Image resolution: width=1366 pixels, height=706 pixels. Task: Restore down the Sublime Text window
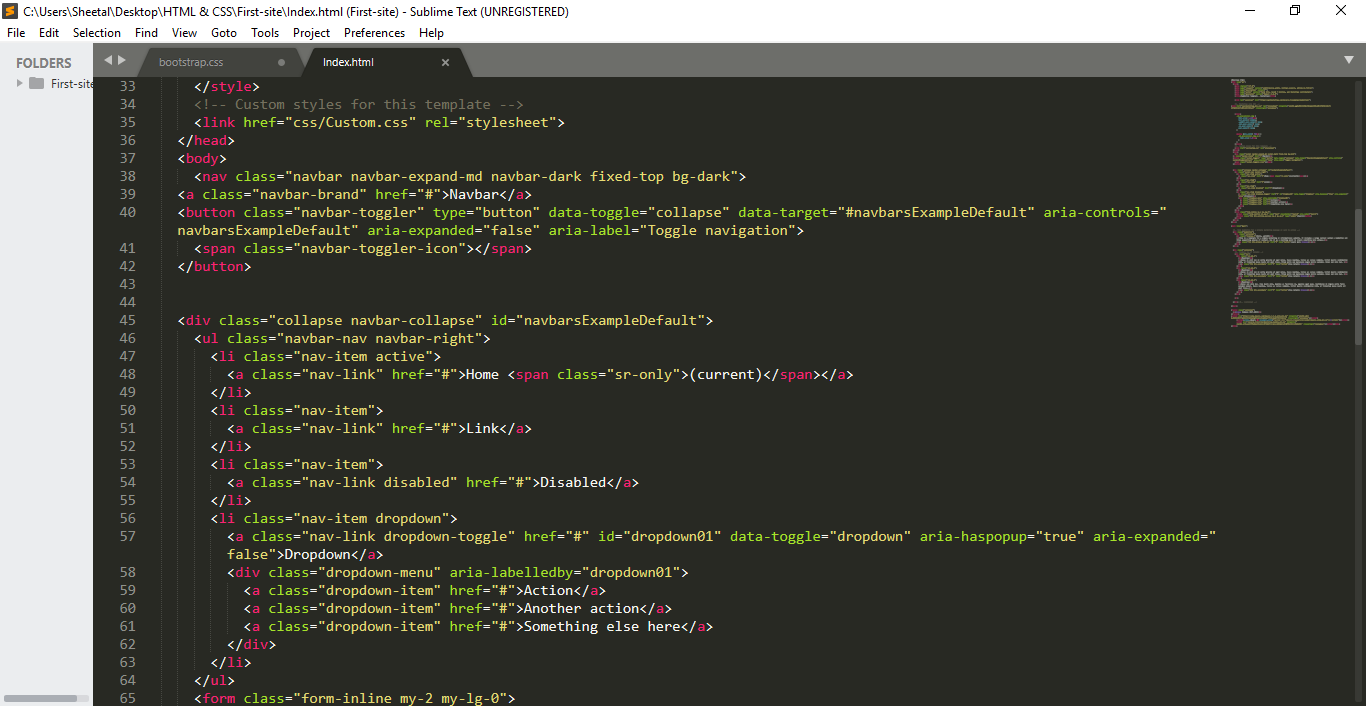pyautogui.click(x=1295, y=11)
